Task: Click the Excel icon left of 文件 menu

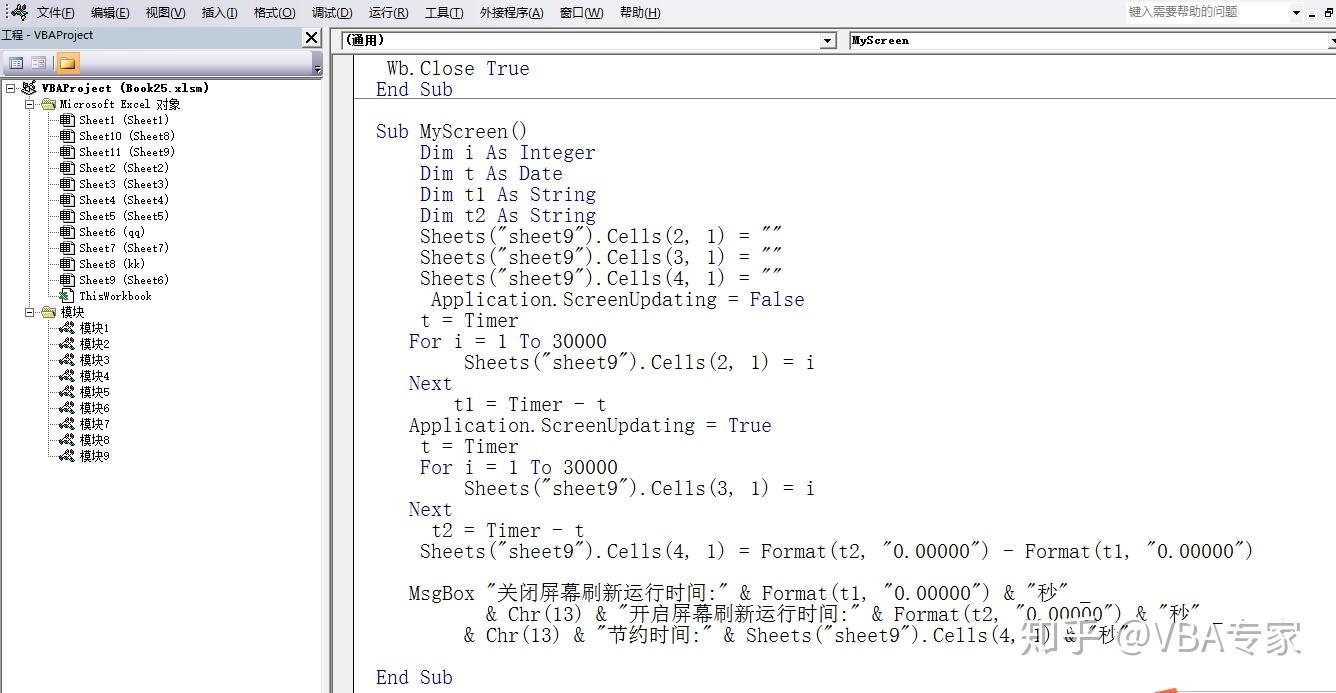Action: click(18, 12)
